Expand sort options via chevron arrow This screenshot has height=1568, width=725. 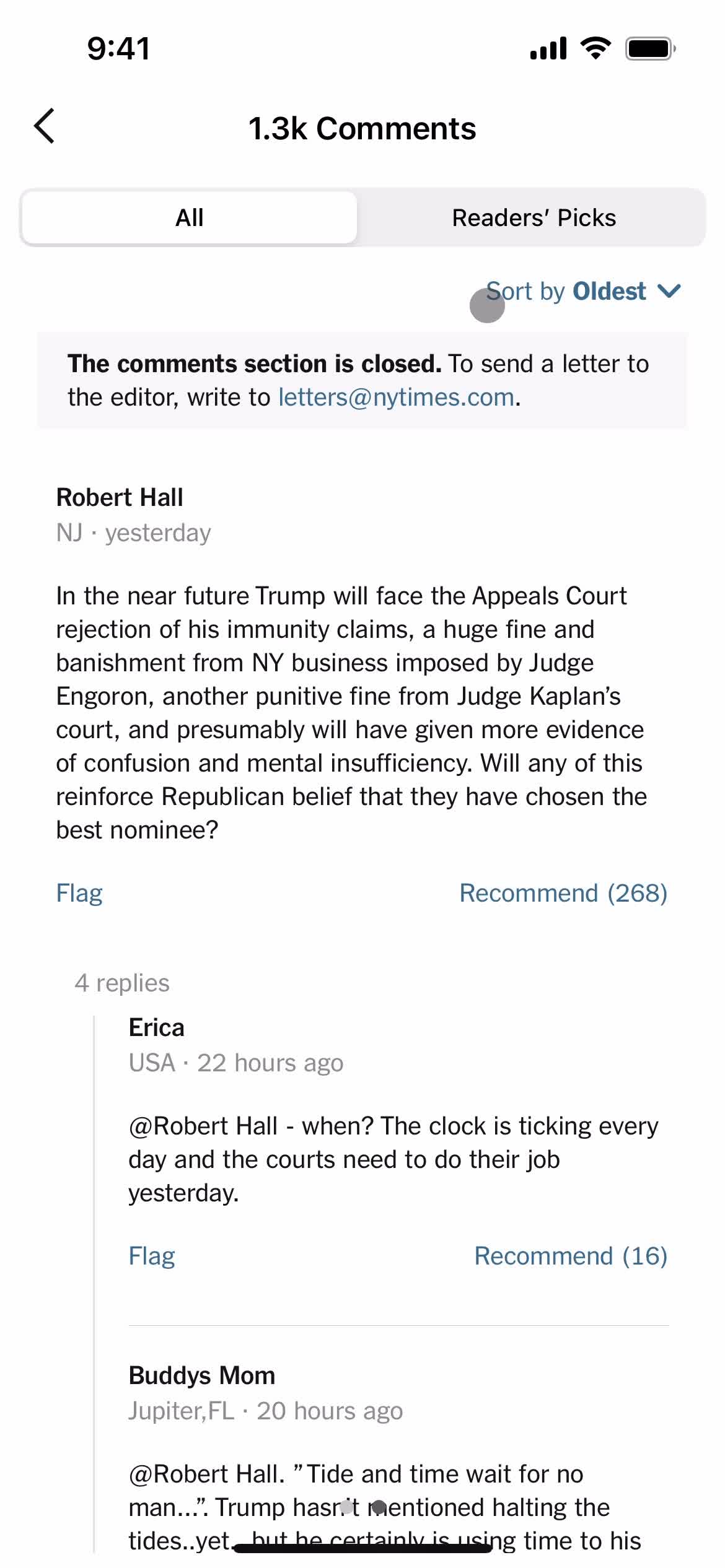669,291
